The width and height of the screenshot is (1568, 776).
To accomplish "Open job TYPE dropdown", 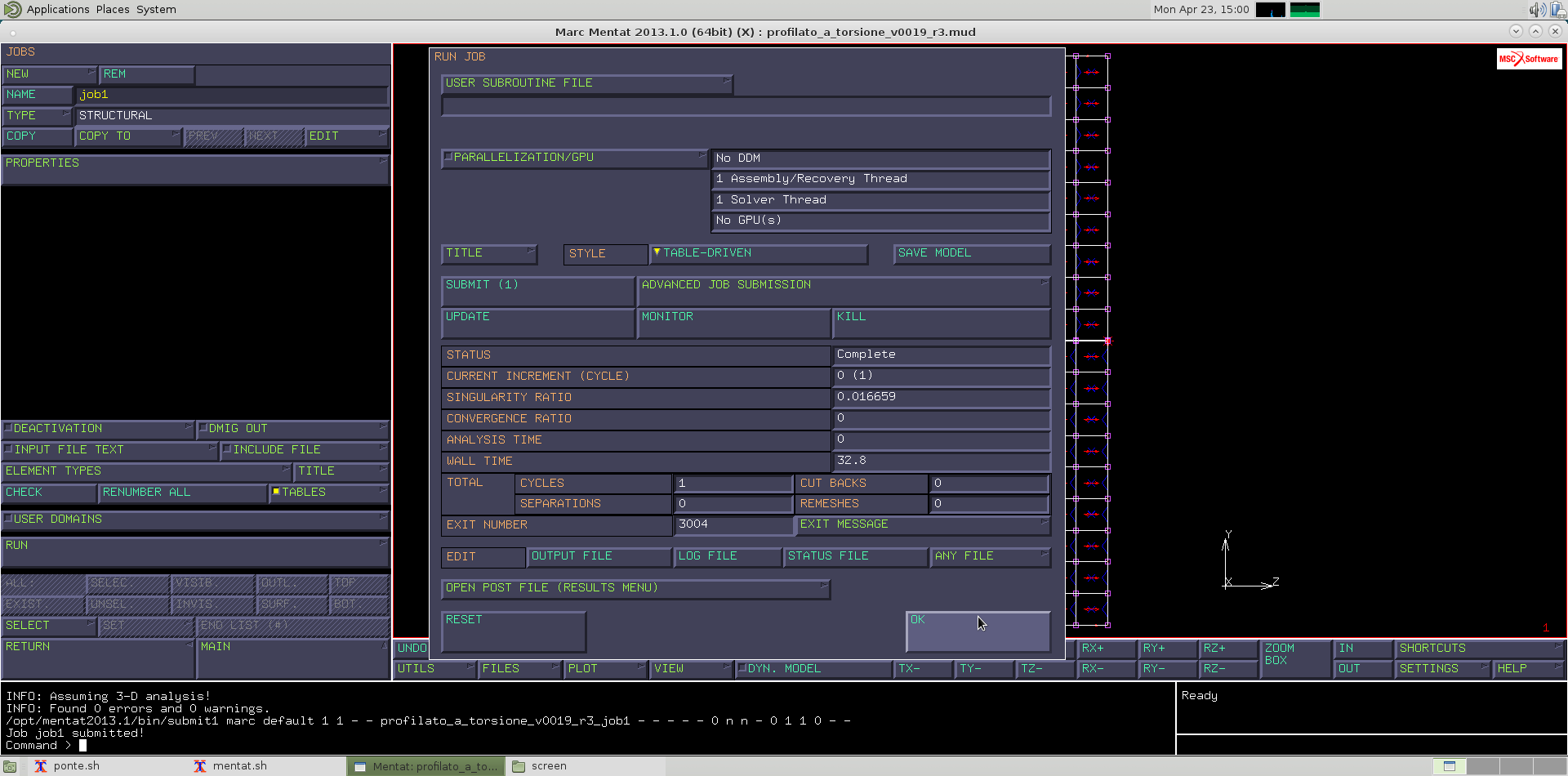I will point(38,116).
